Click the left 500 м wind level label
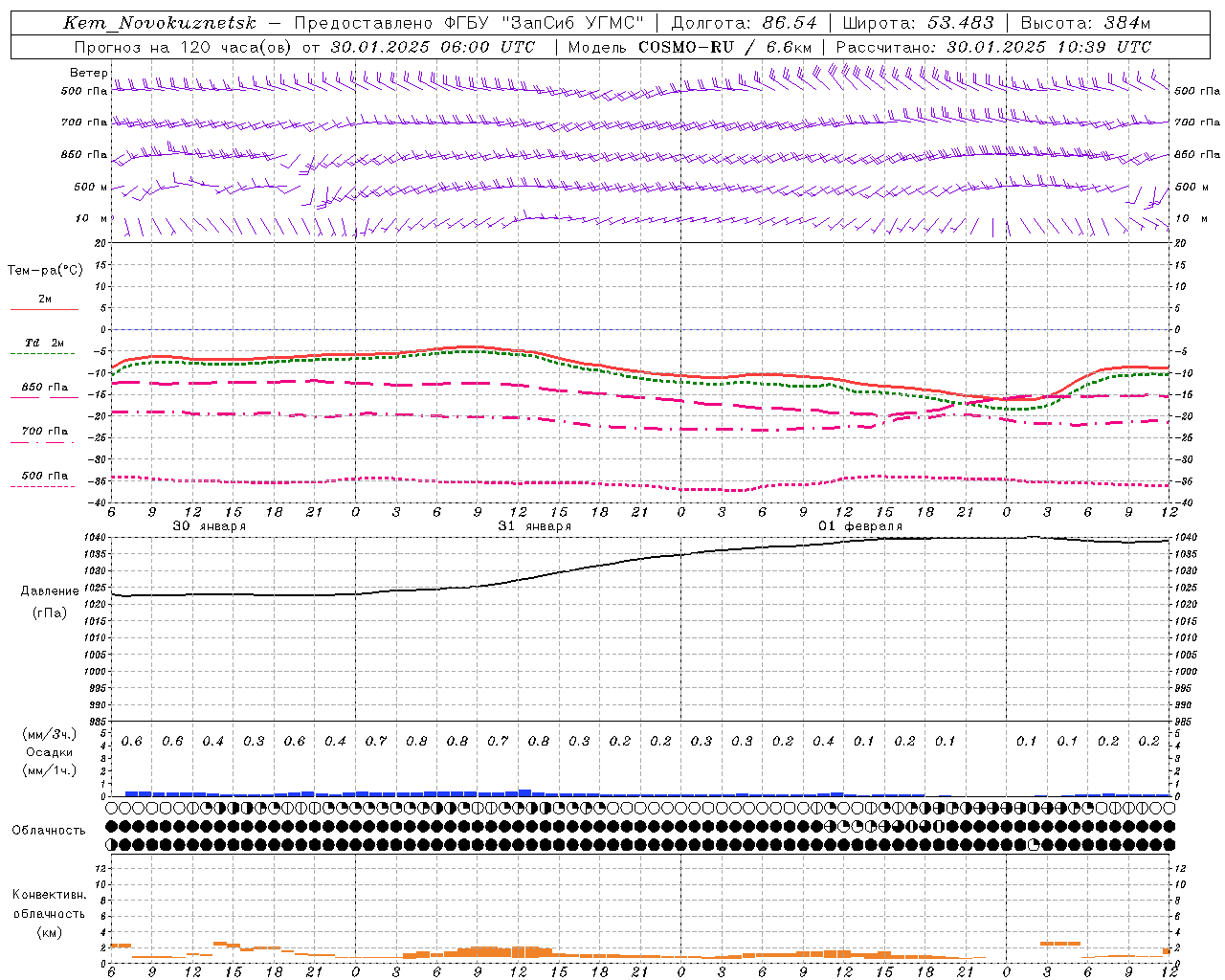Viewport: 1225px width, 980px height. point(92,187)
